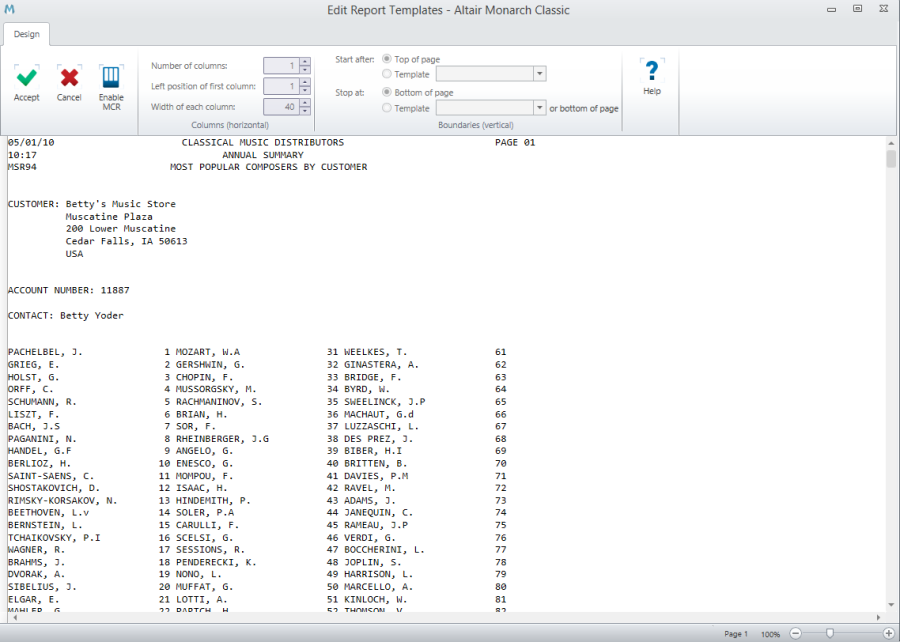Select Stop at Bottom of page radio
This screenshot has width=900, height=642.
387,92
